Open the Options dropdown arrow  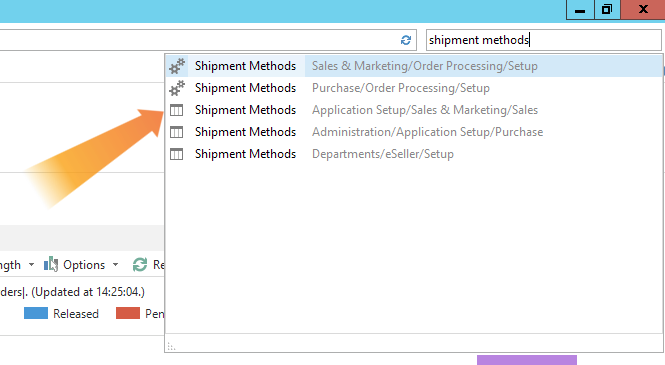[115, 265]
